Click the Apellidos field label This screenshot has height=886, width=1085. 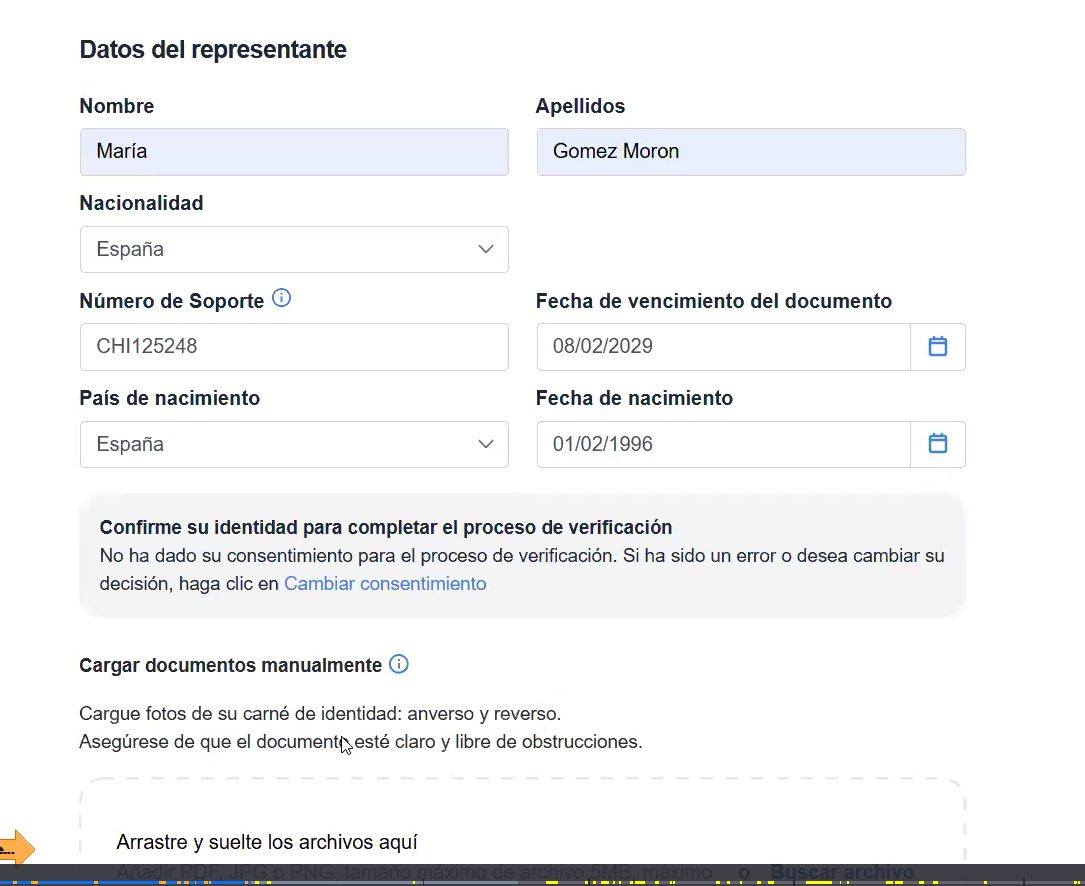(580, 106)
